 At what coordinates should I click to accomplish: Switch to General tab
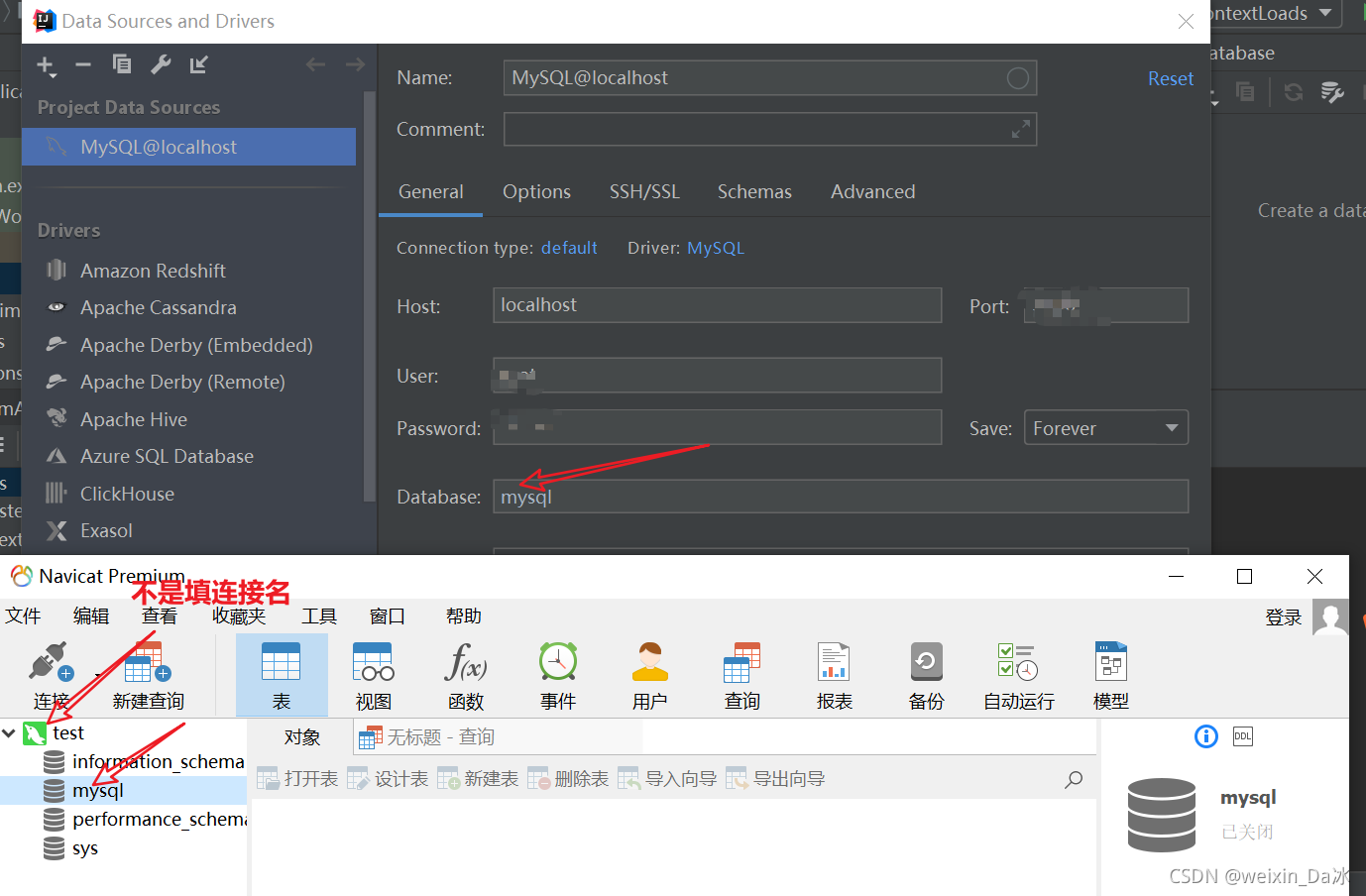(430, 192)
